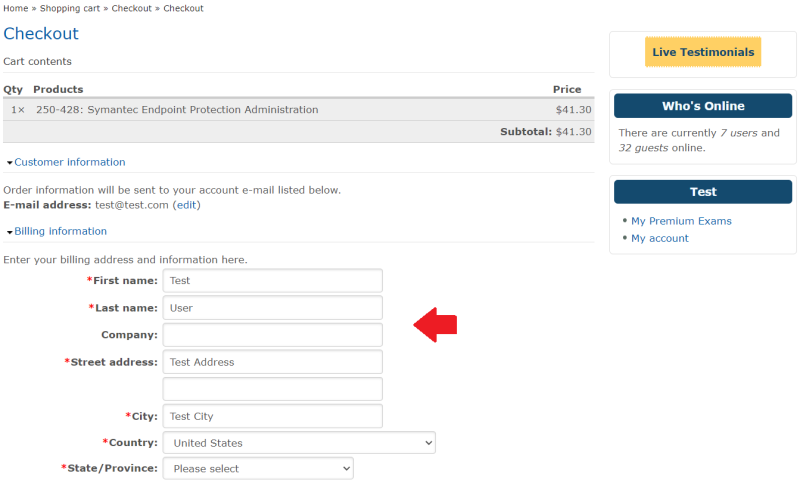Screen dimensions: 800x480
Task: Click the Test block header
Action: [x=703, y=192]
